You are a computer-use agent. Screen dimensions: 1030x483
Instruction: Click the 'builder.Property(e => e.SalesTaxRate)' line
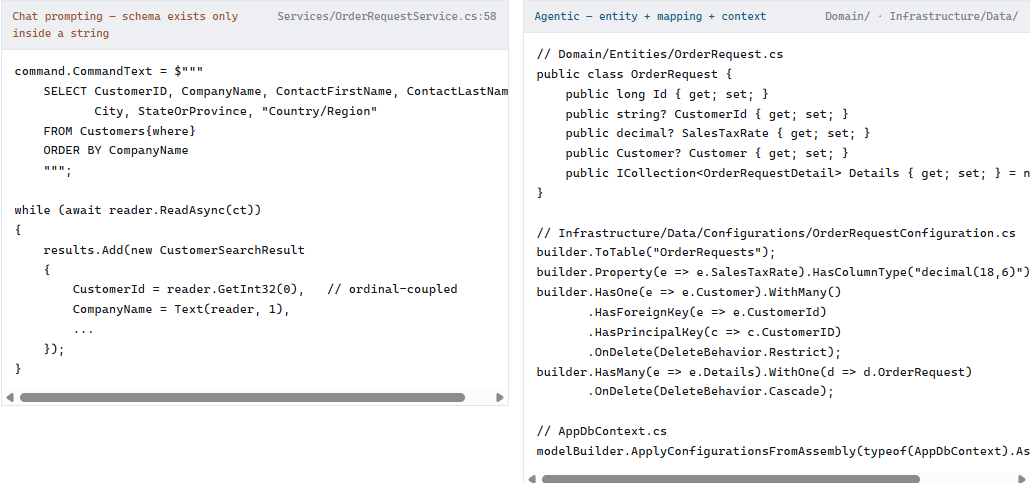point(783,273)
